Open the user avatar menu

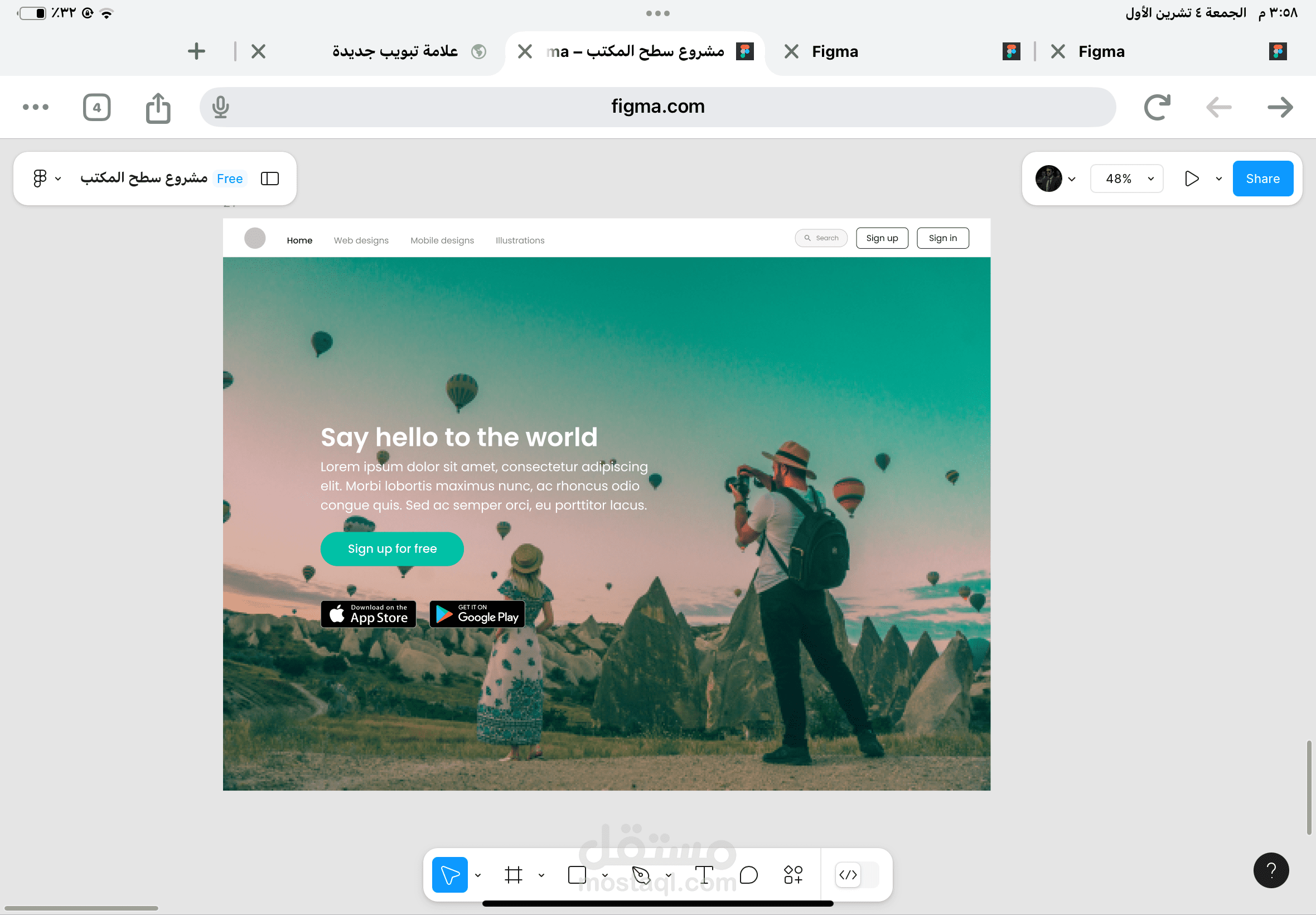(1048, 179)
